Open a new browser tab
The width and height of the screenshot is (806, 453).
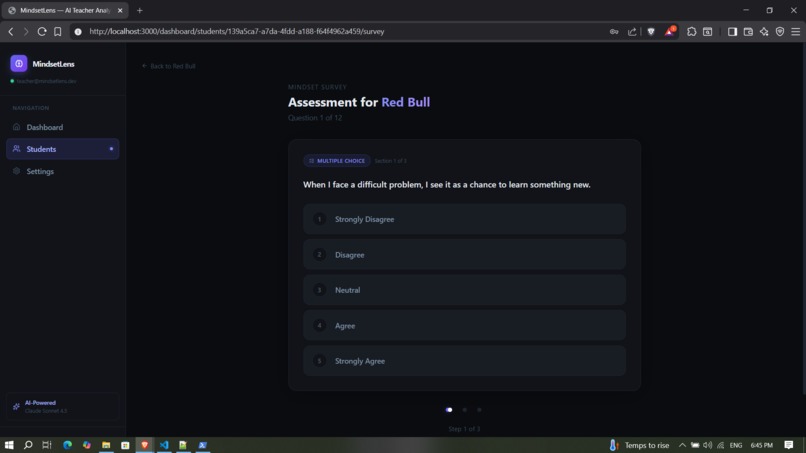pyautogui.click(x=139, y=10)
